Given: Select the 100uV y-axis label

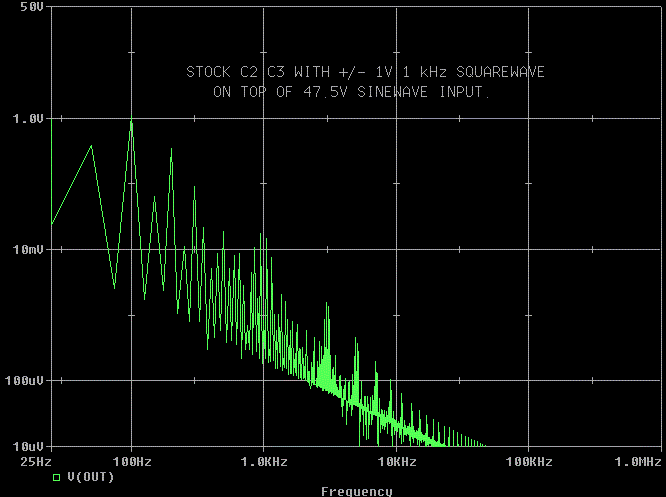Looking at the screenshot, I should click(x=25, y=381).
